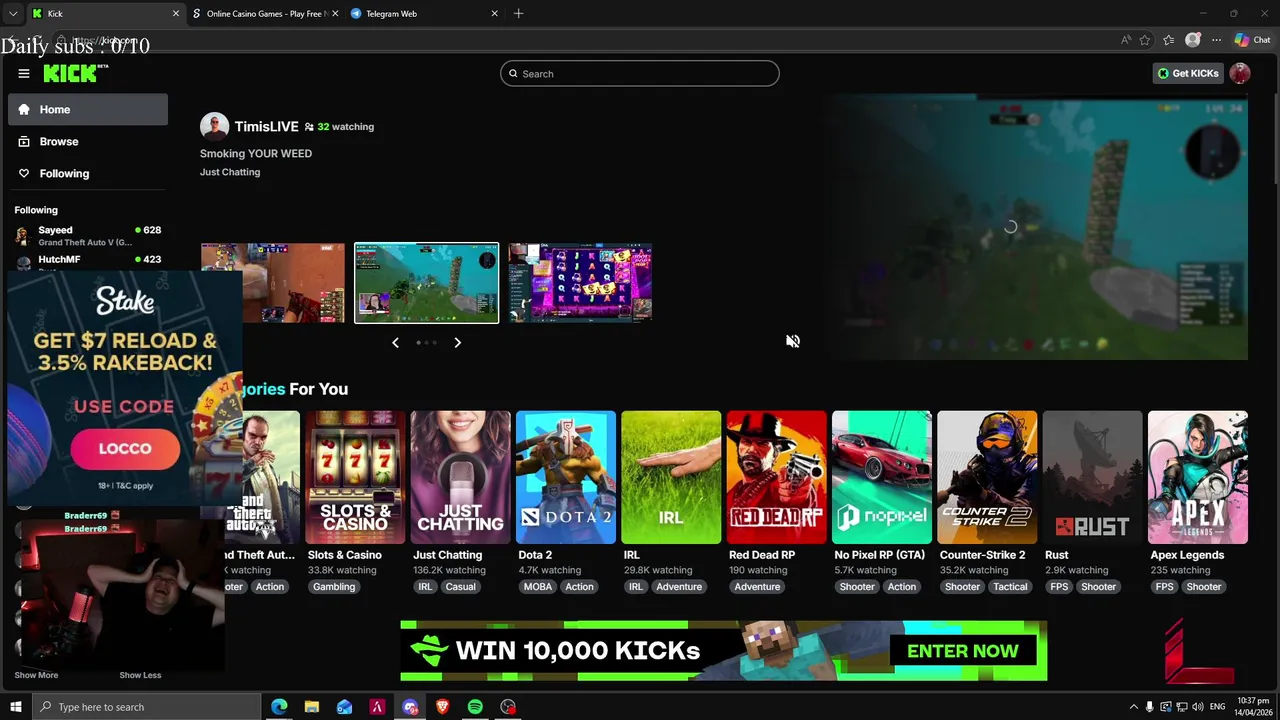This screenshot has width=1280, height=720.
Task: Click the FPS tag under Rust
Action: pyautogui.click(x=1059, y=587)
